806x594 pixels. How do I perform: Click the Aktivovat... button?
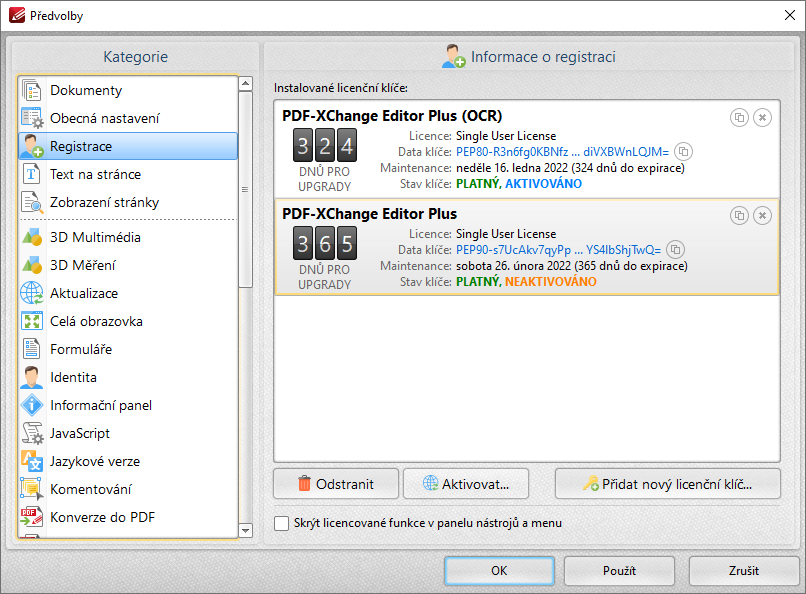[466, 484]
